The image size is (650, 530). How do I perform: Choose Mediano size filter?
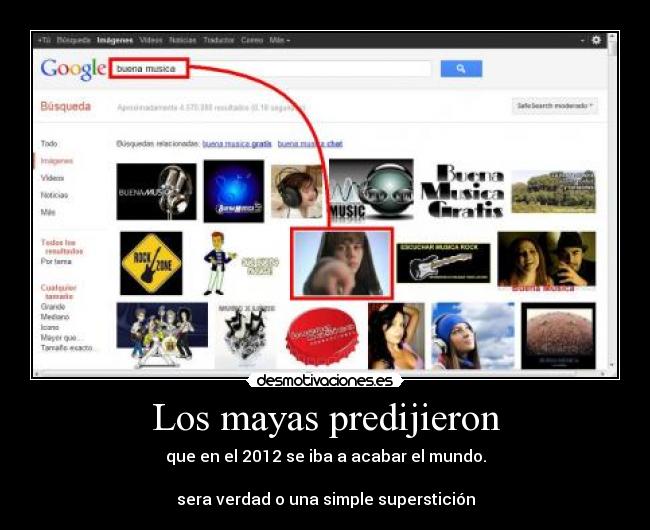coord(55,317)
